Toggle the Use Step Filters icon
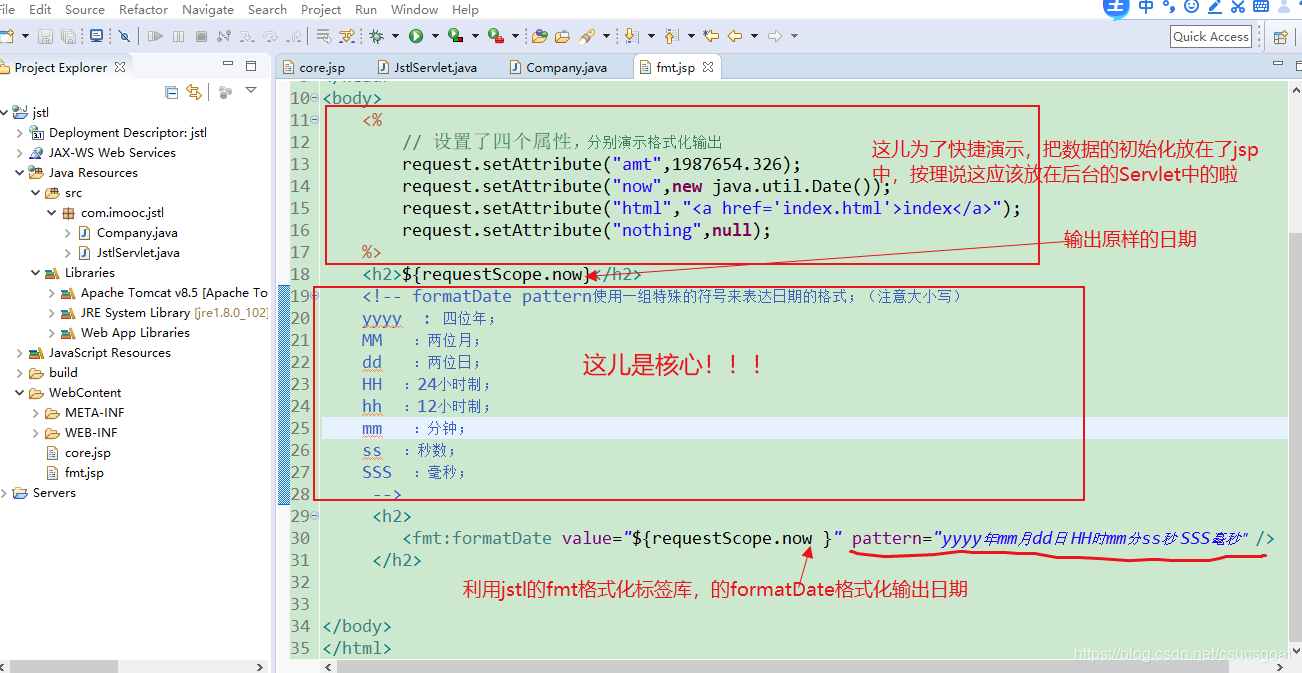The height and width of the screenshot is (673, 1302). pos(347,36)
